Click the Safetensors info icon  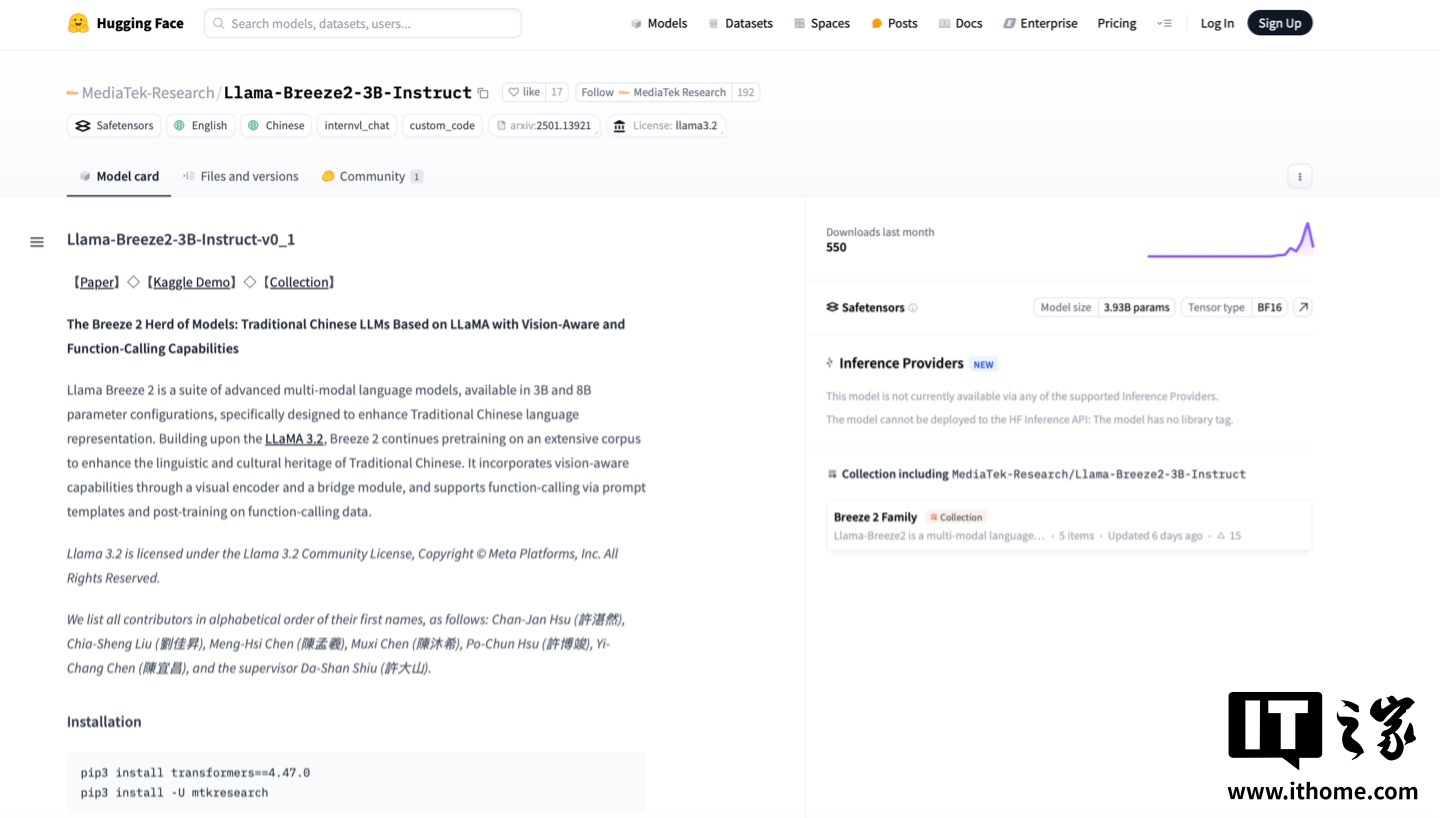[x=912, y=308]
